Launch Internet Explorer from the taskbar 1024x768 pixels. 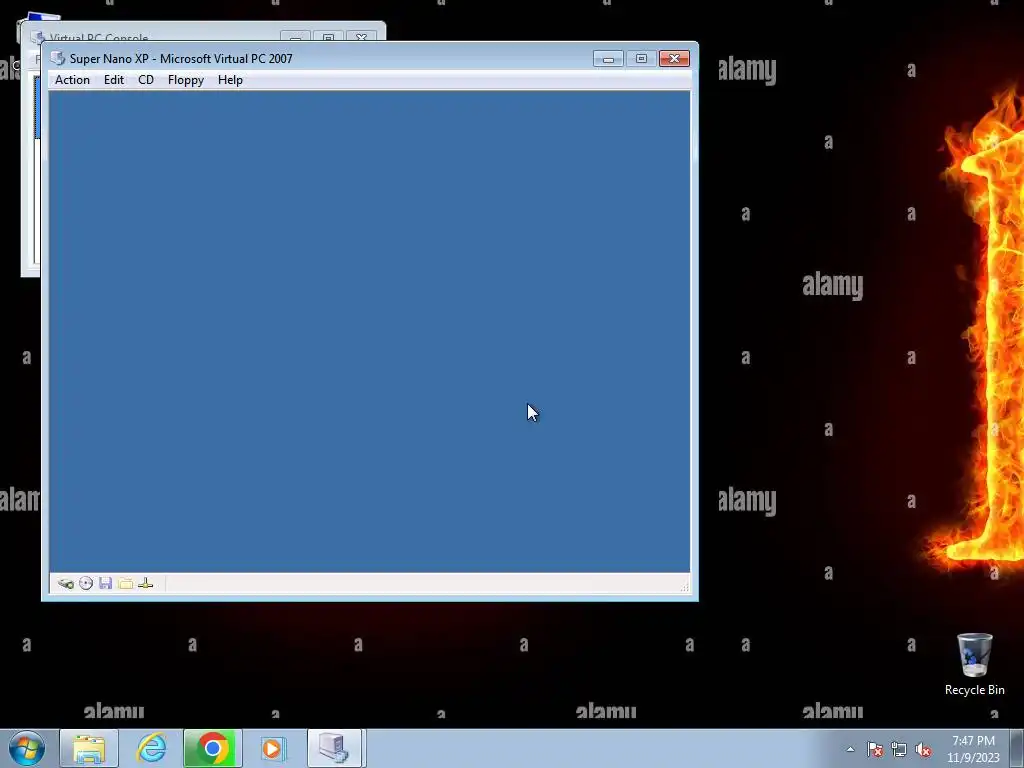pyautogui.click(x=151, y=748)
